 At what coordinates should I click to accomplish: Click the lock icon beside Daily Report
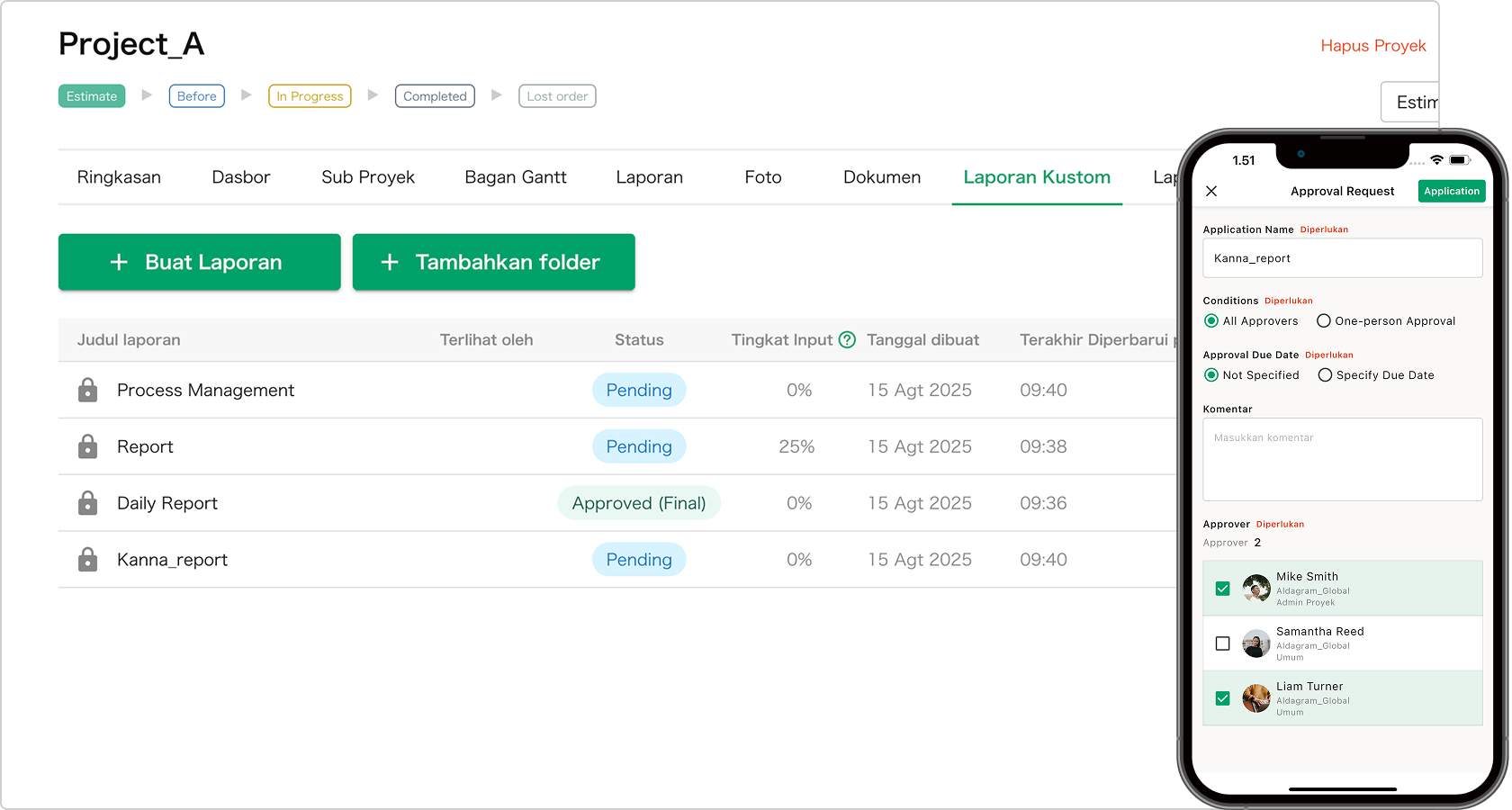click(x=87, y=503)
